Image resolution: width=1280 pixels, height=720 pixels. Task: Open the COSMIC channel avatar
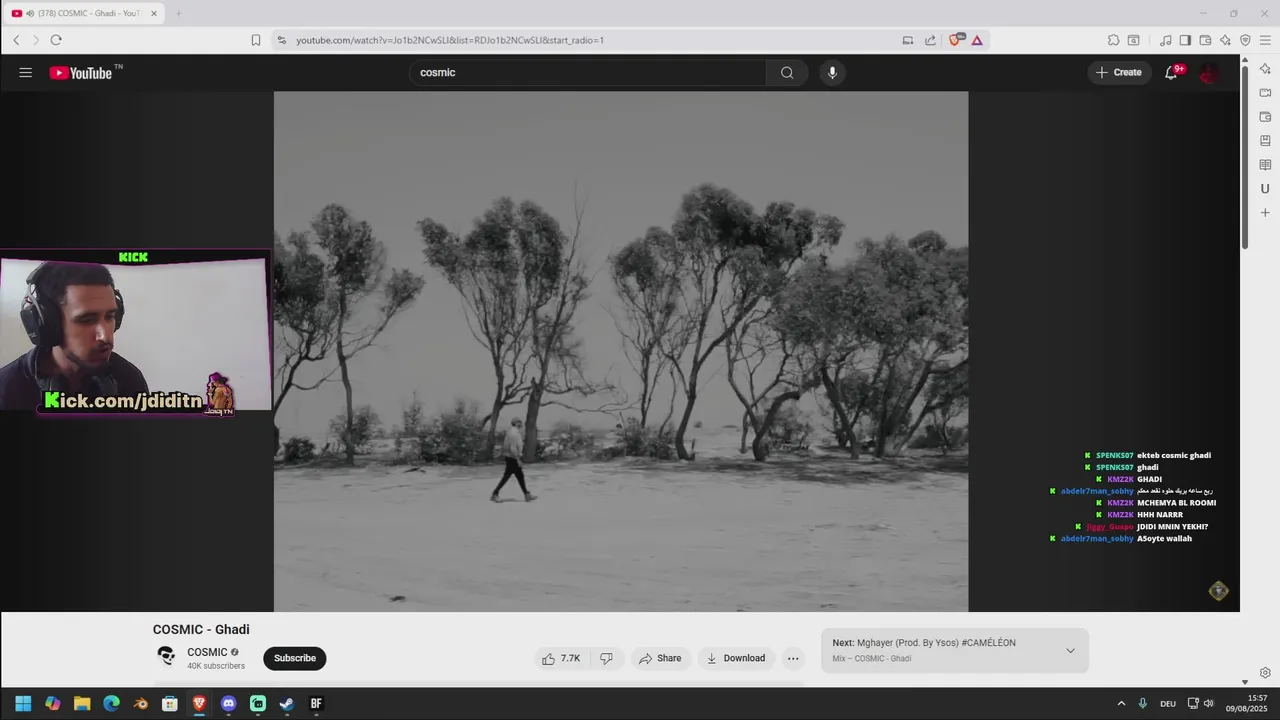point(166,656)
